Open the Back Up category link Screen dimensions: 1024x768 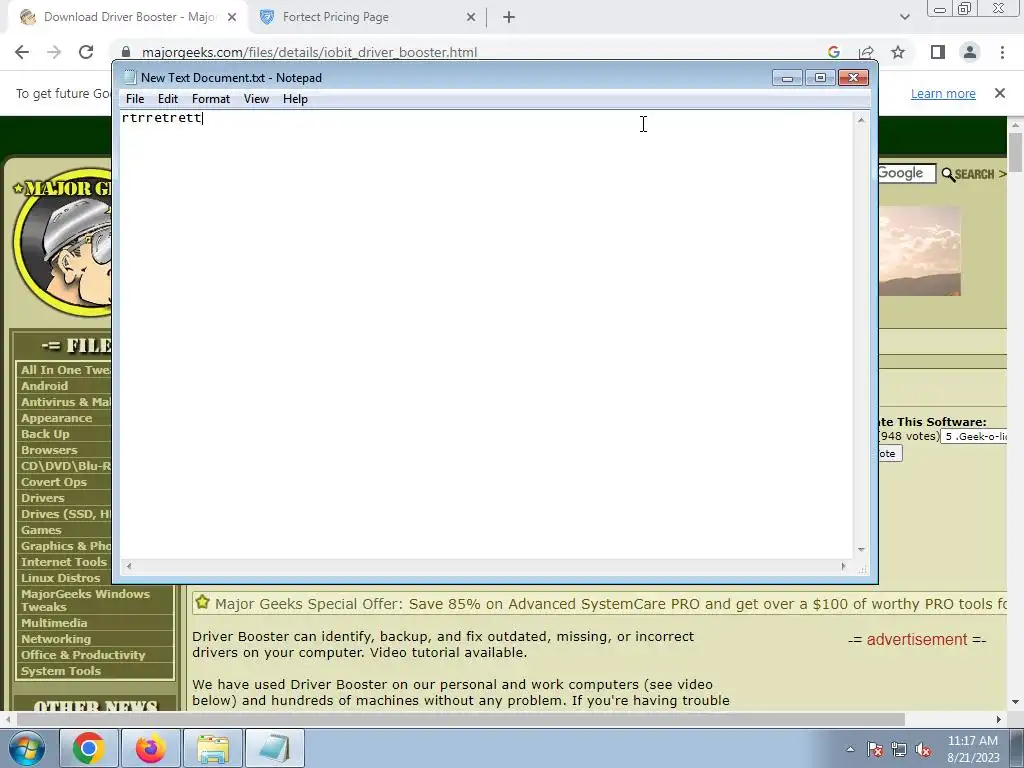click(45, 434)
